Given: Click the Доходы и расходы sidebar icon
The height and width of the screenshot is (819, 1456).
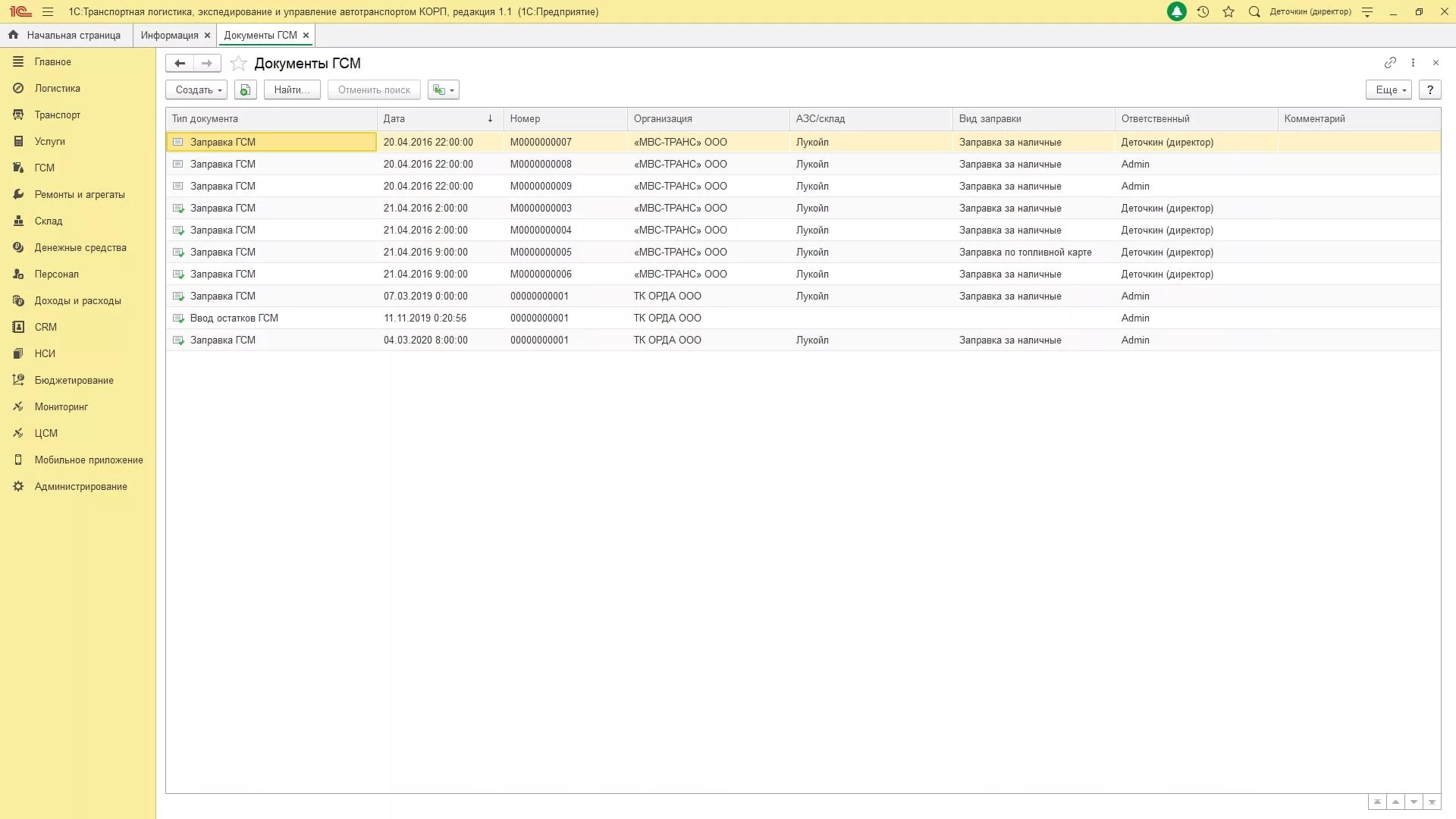Looking at the screenshot, I should [x=18, y=300].
